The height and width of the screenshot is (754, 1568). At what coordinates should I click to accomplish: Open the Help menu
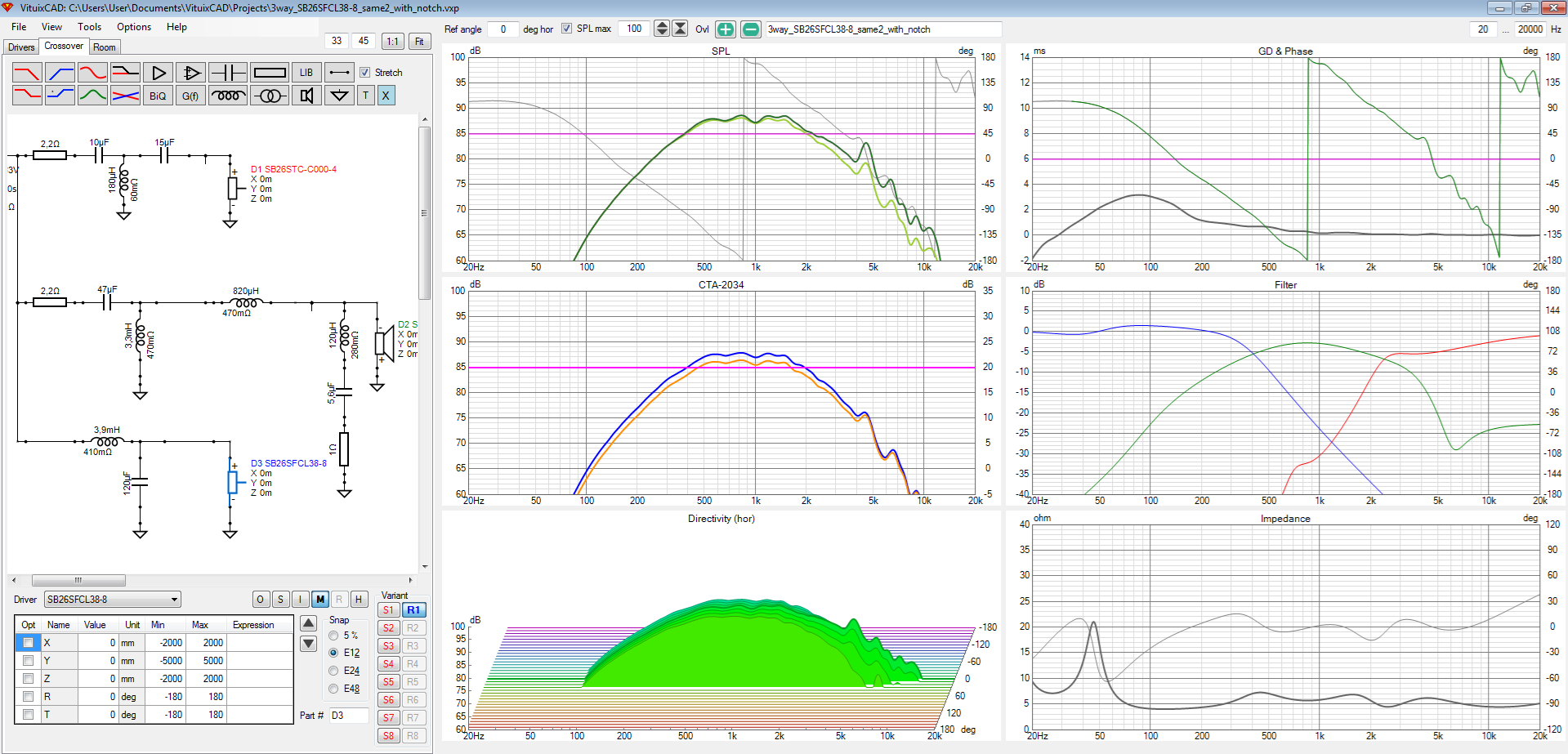click(176, 27)
